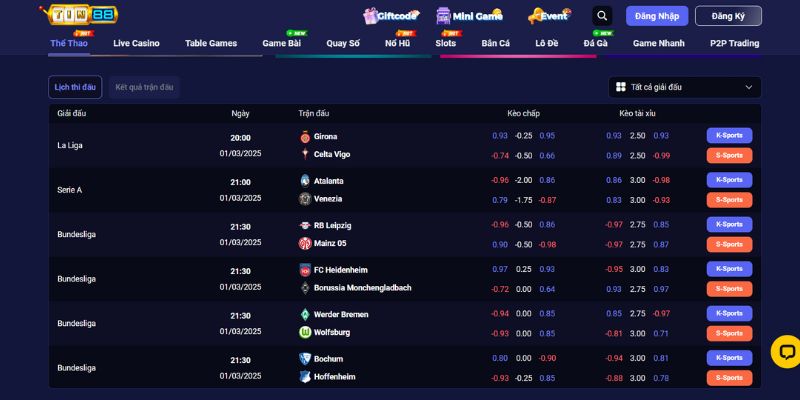Click the Girona team crest
The height and width of the screenshot is (400, 800).
[x=305, y=137]
